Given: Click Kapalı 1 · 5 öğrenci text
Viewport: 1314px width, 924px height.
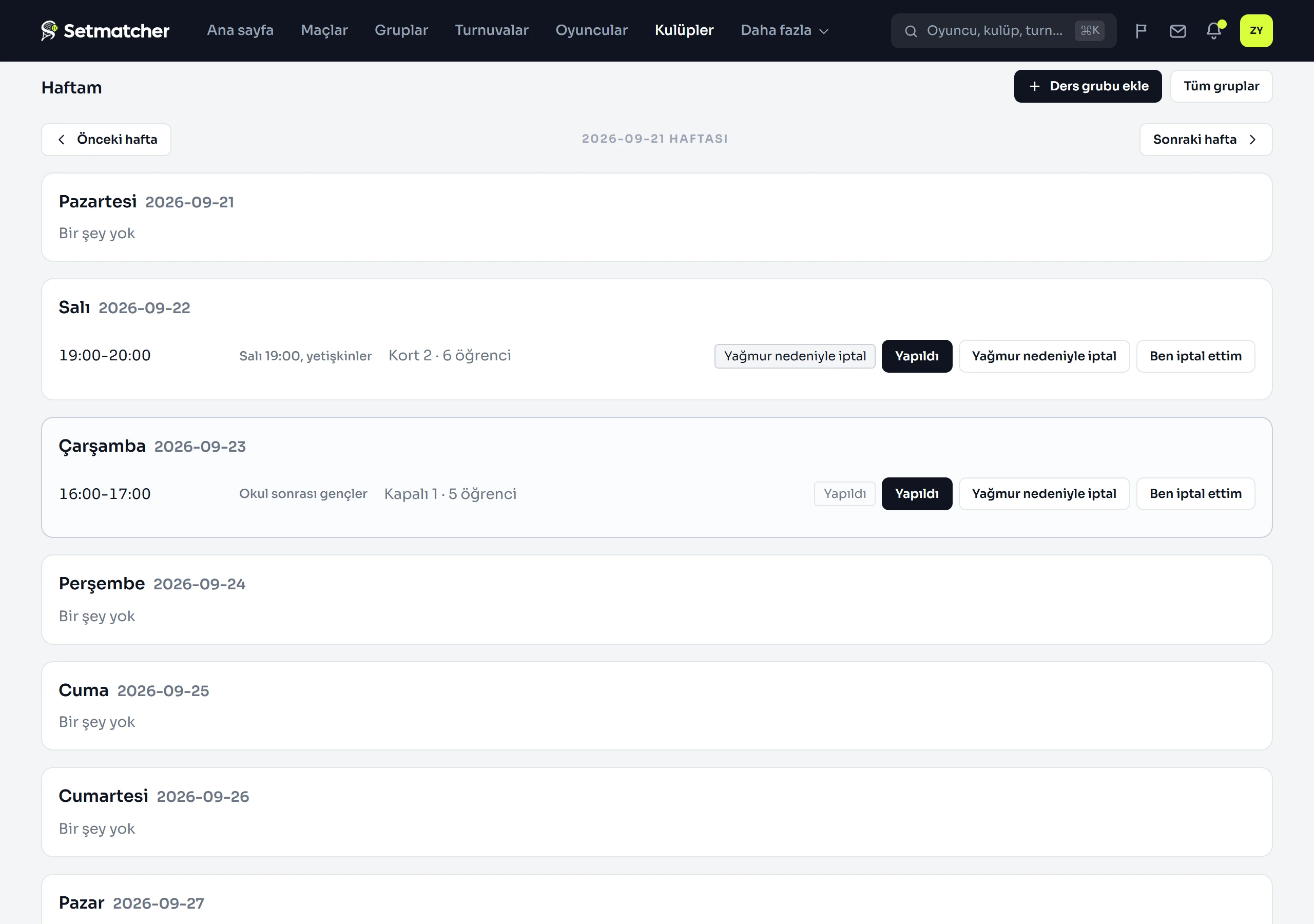Looking at the screenshot, I should [450, 493].
